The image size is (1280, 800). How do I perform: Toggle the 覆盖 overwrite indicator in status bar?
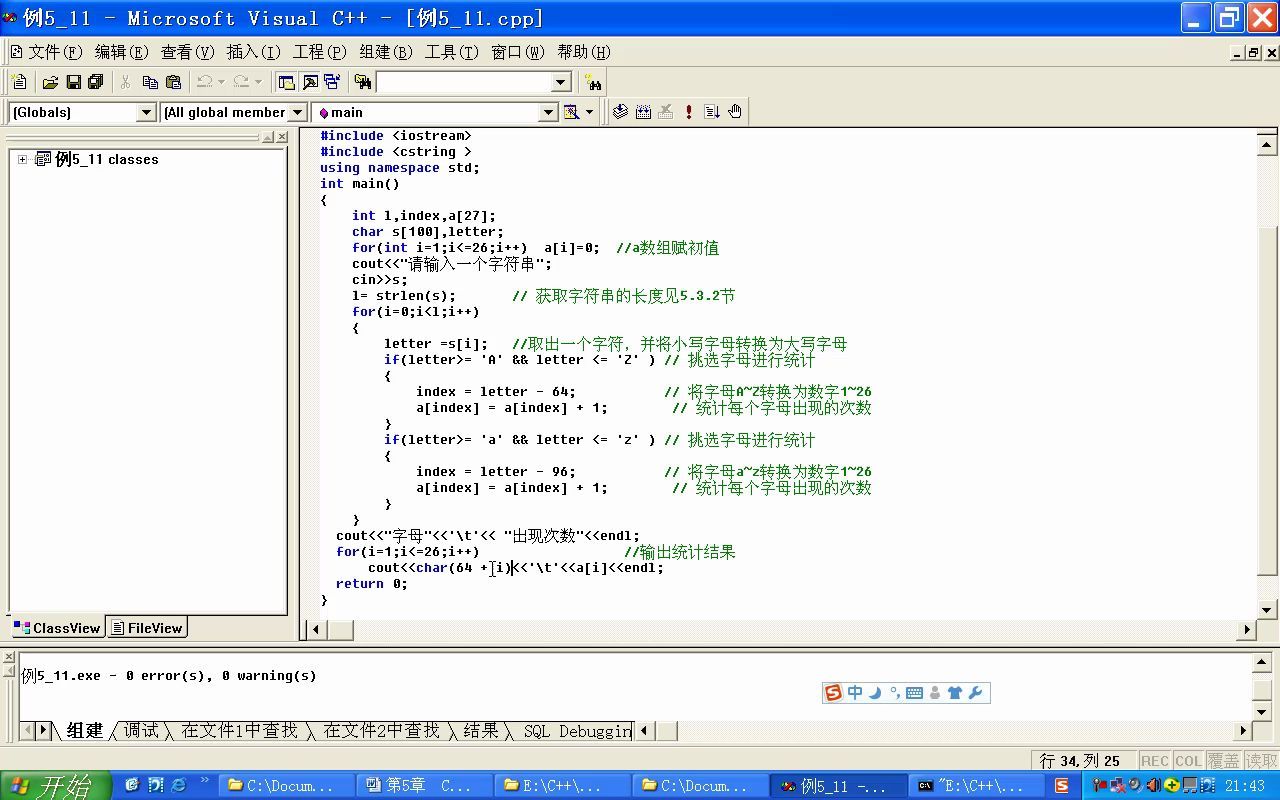pos(1224,761)
